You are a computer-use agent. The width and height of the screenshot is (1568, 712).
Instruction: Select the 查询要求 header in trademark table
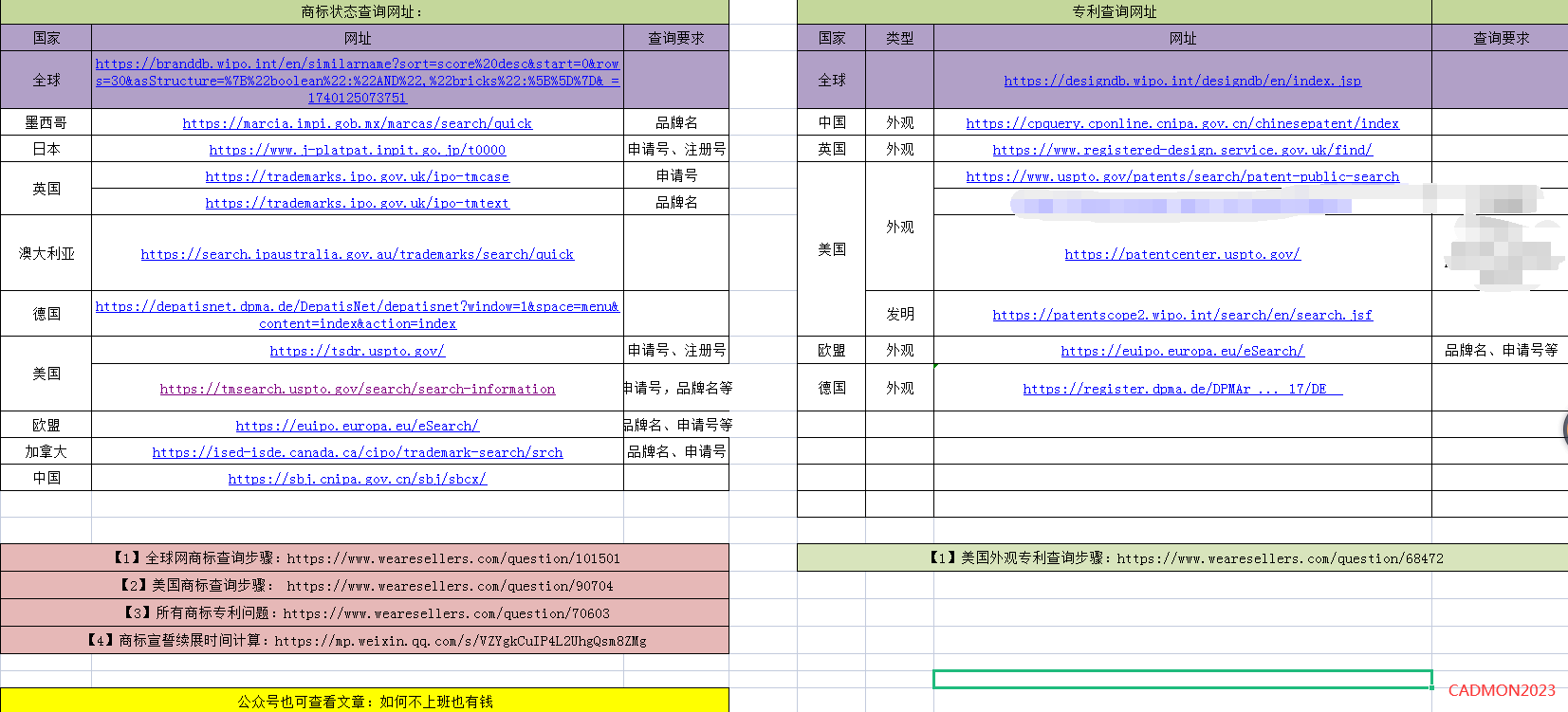coord(676,38)
